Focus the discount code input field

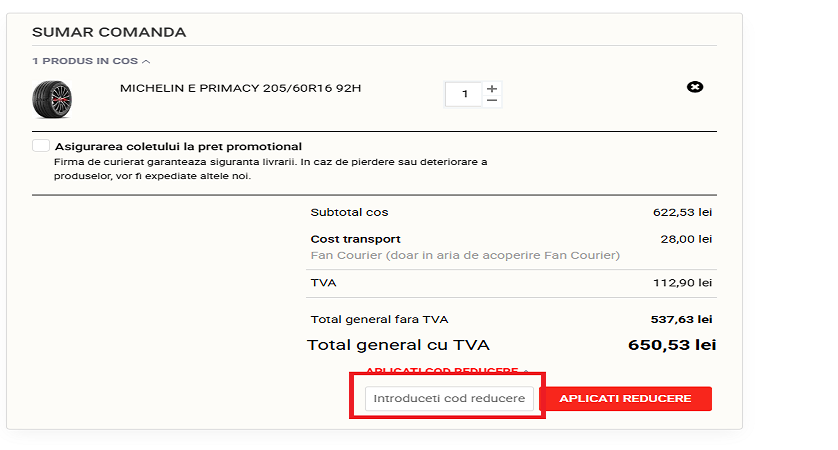(x=449, y=399)
